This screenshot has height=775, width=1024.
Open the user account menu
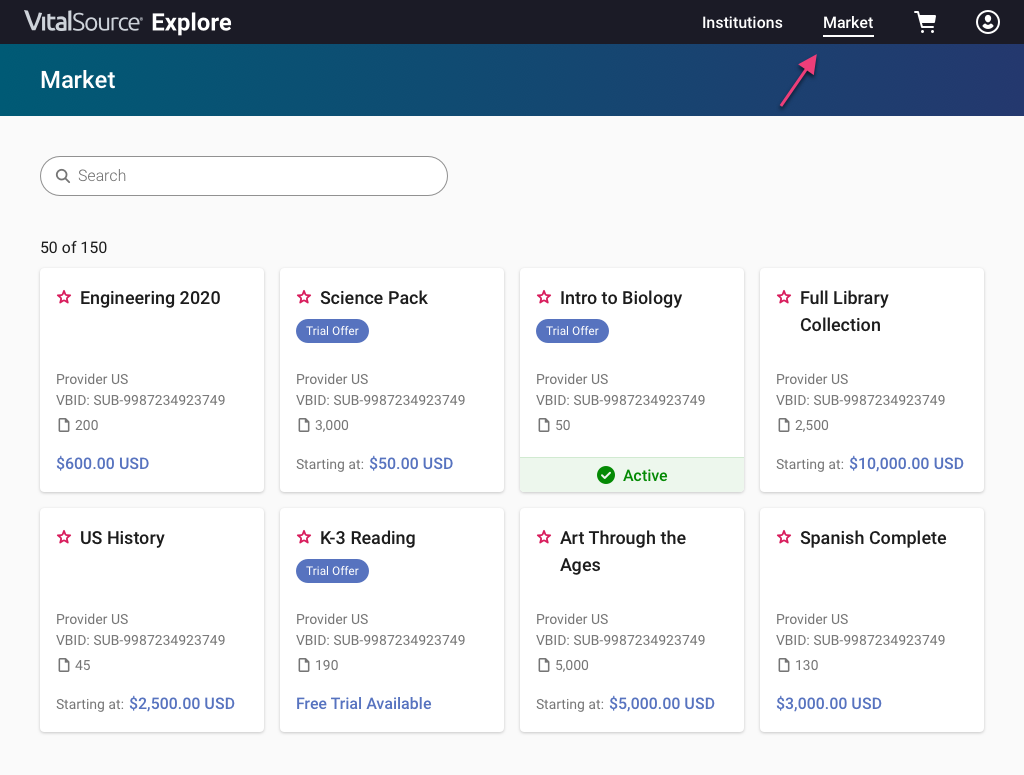point(987,22)
